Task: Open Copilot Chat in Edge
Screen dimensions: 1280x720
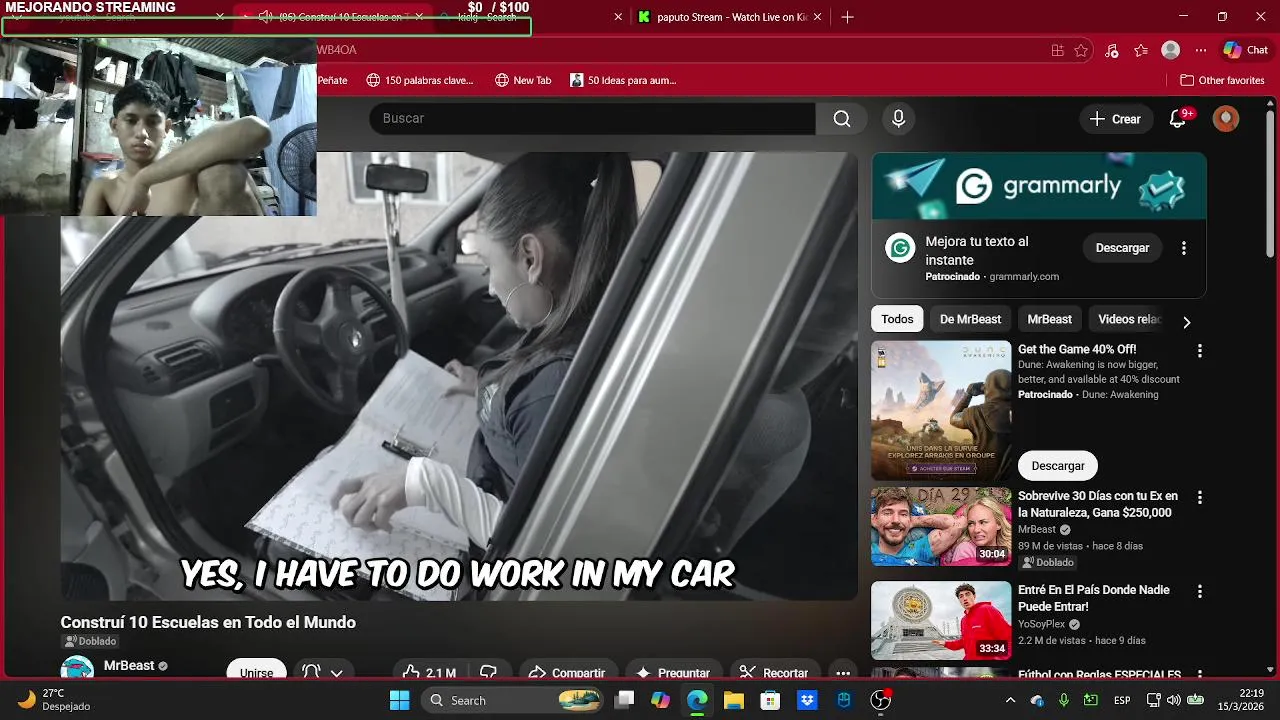Action: coord(1246,50)
